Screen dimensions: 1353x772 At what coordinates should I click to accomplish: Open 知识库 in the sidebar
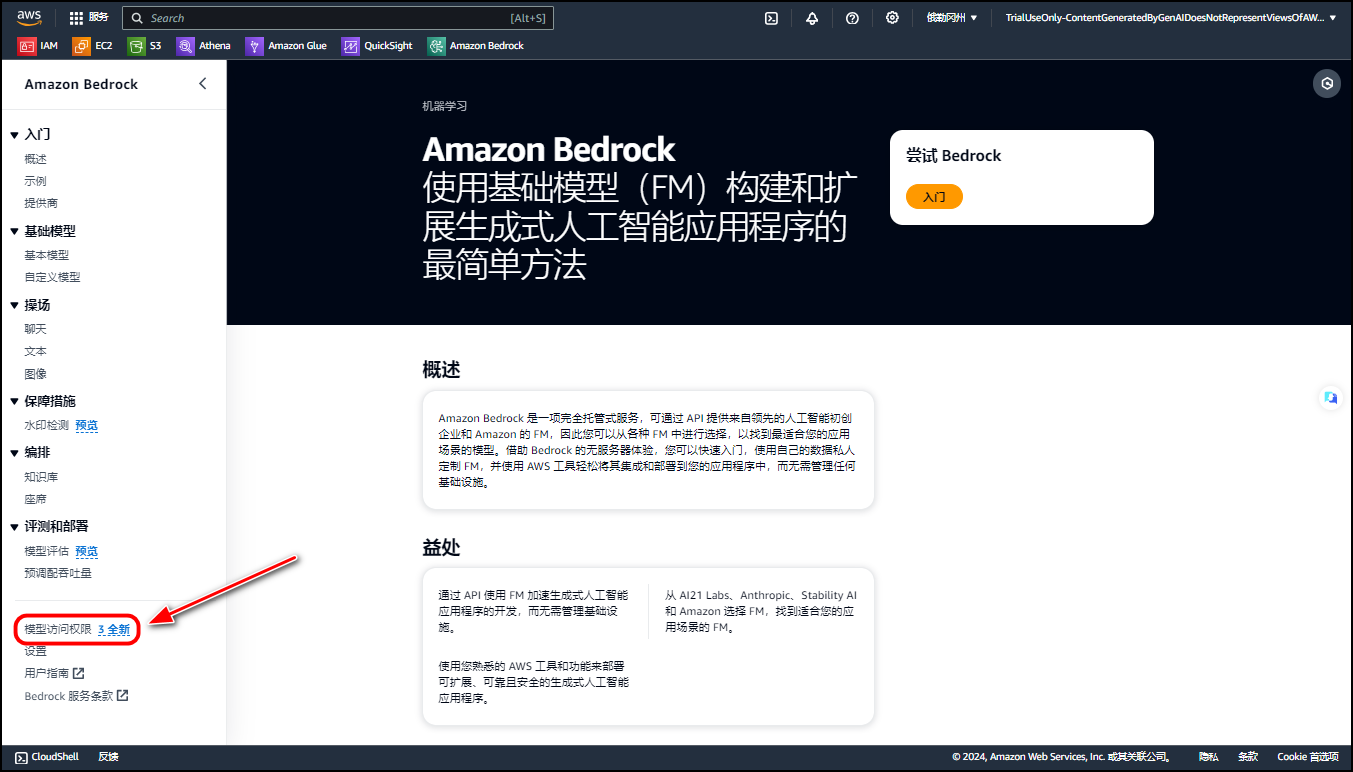click(41, 477)
